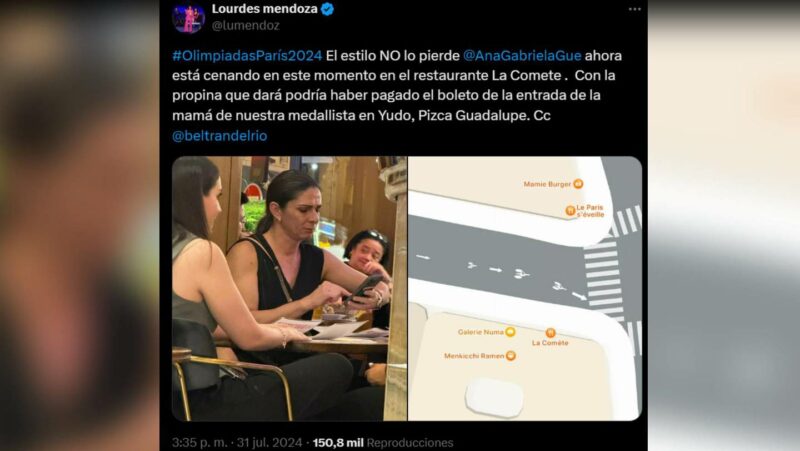This screenshot has width=800, height=451.
Task: Click the Galerie Numa map marker icon
Action: click(x=510, y=332)
